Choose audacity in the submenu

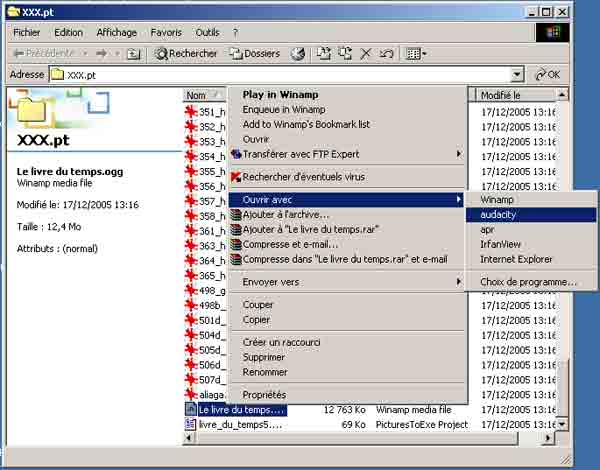click(531, 214)
